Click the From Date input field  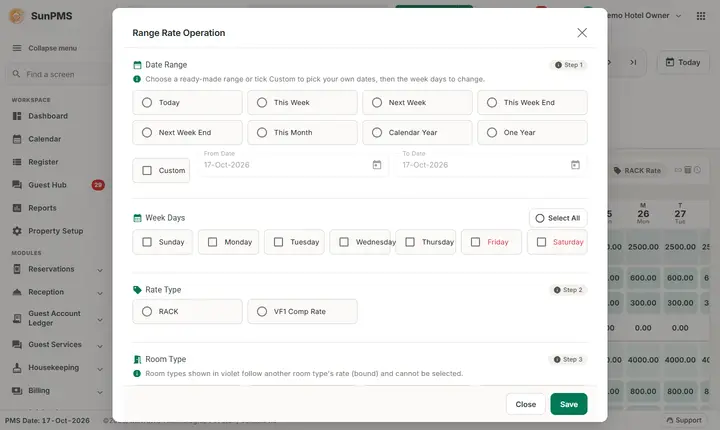tap(293, 164)
